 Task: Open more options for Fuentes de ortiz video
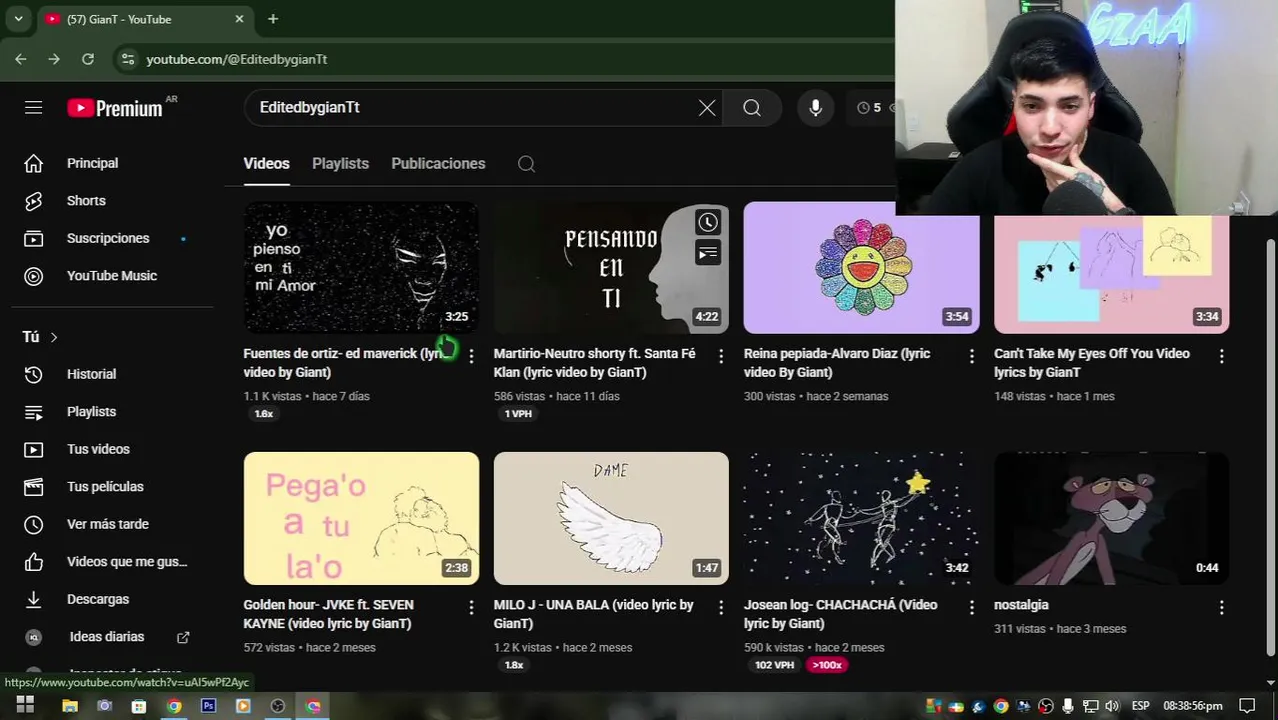tap(471, 356)
